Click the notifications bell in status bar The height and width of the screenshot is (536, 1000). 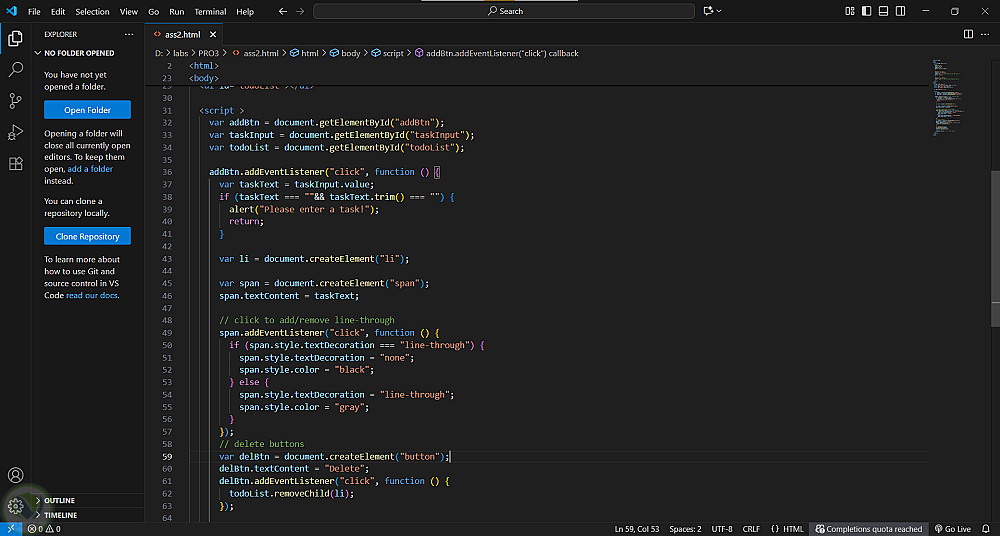click(x=987, y=529)
